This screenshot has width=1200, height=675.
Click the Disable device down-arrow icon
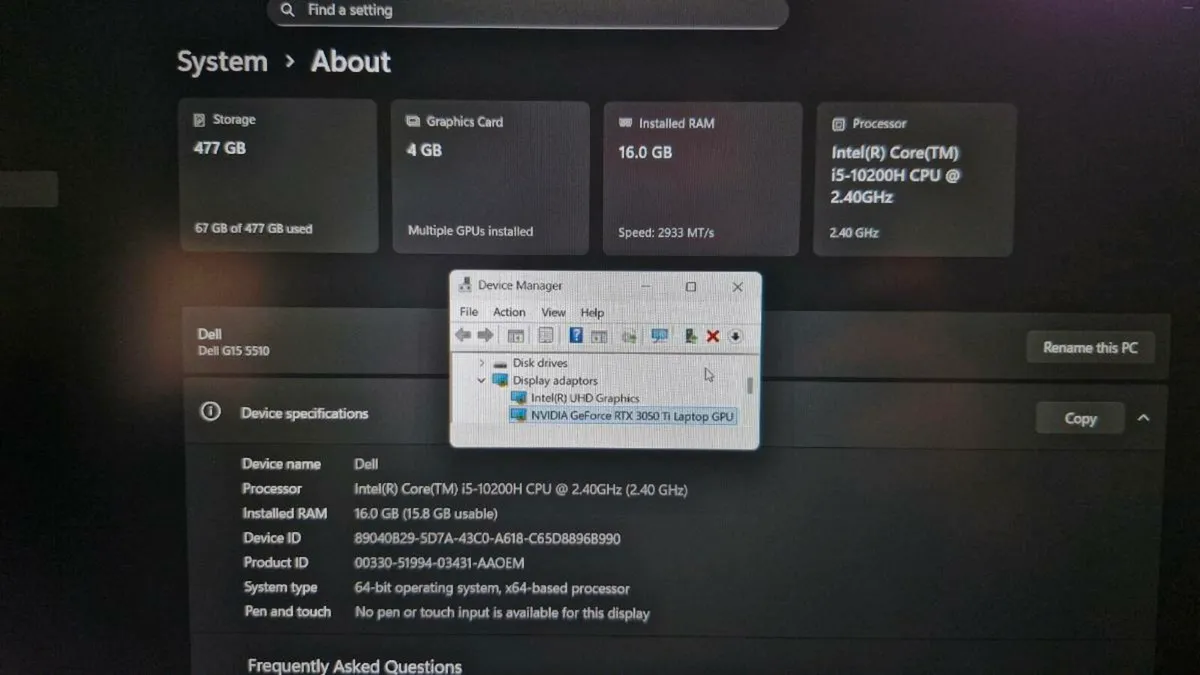coord(734,336)
